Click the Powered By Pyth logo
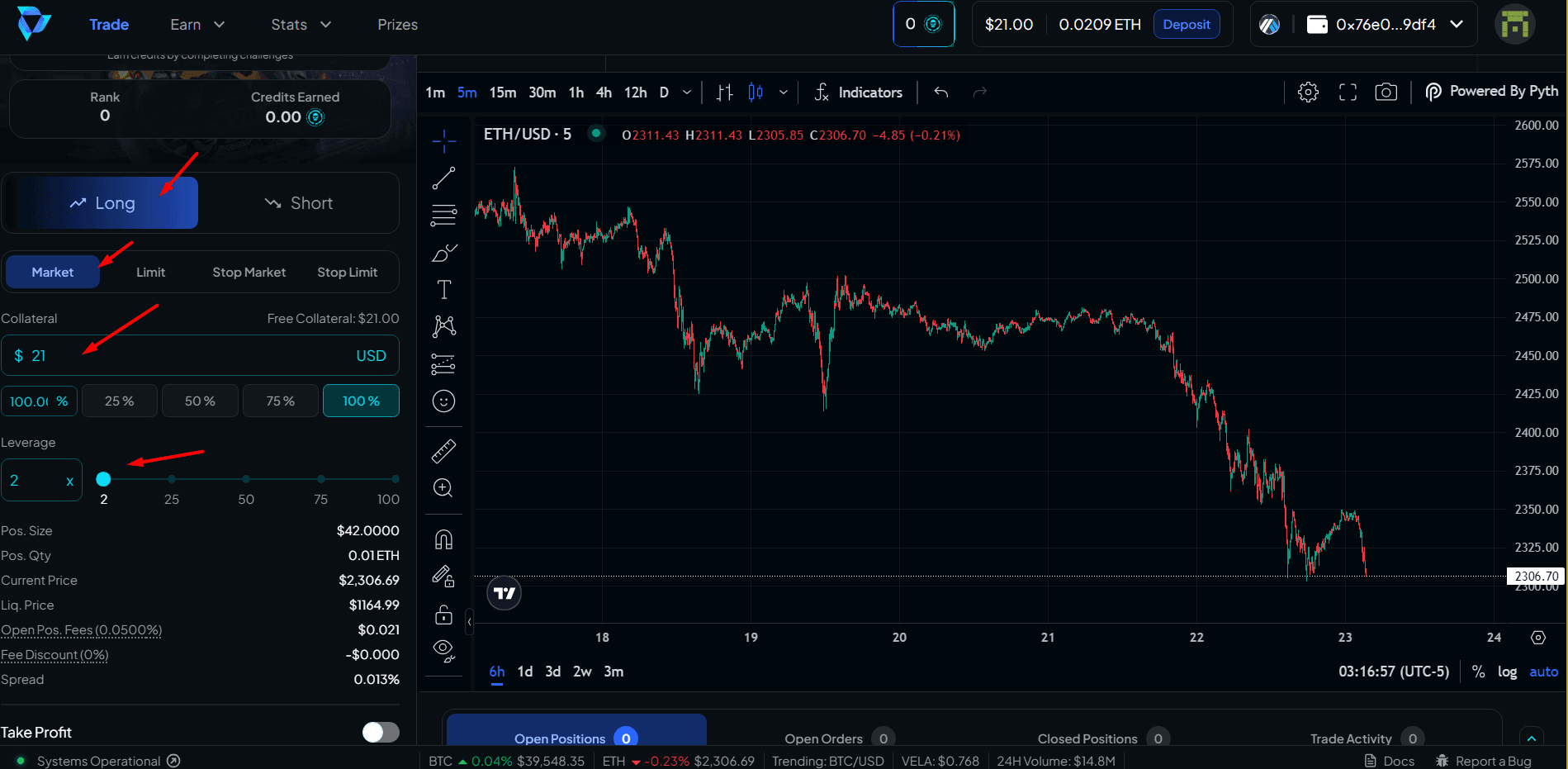 [1492, 92]
